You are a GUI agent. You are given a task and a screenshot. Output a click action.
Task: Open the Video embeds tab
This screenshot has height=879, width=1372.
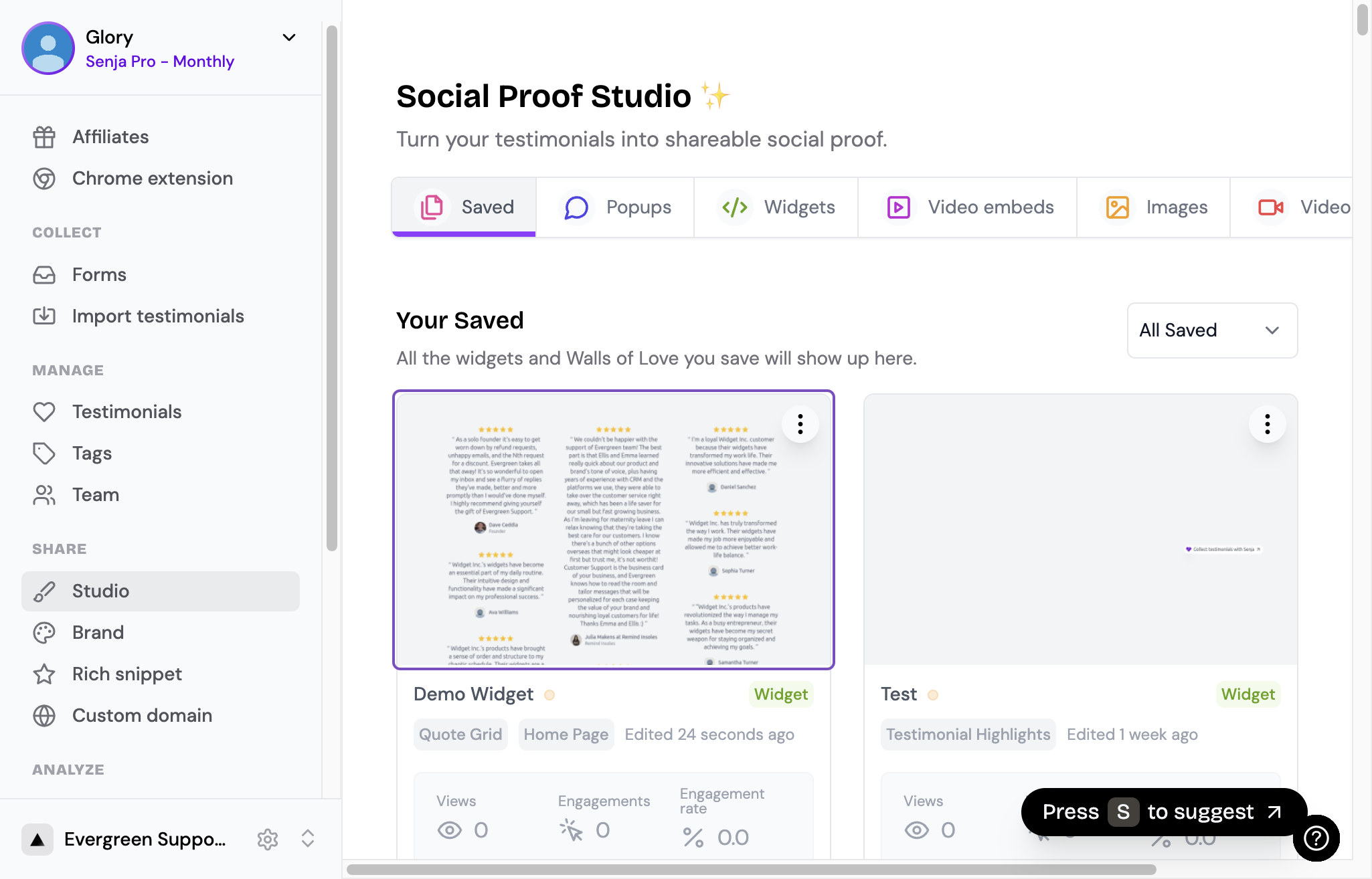pos(968,207)
